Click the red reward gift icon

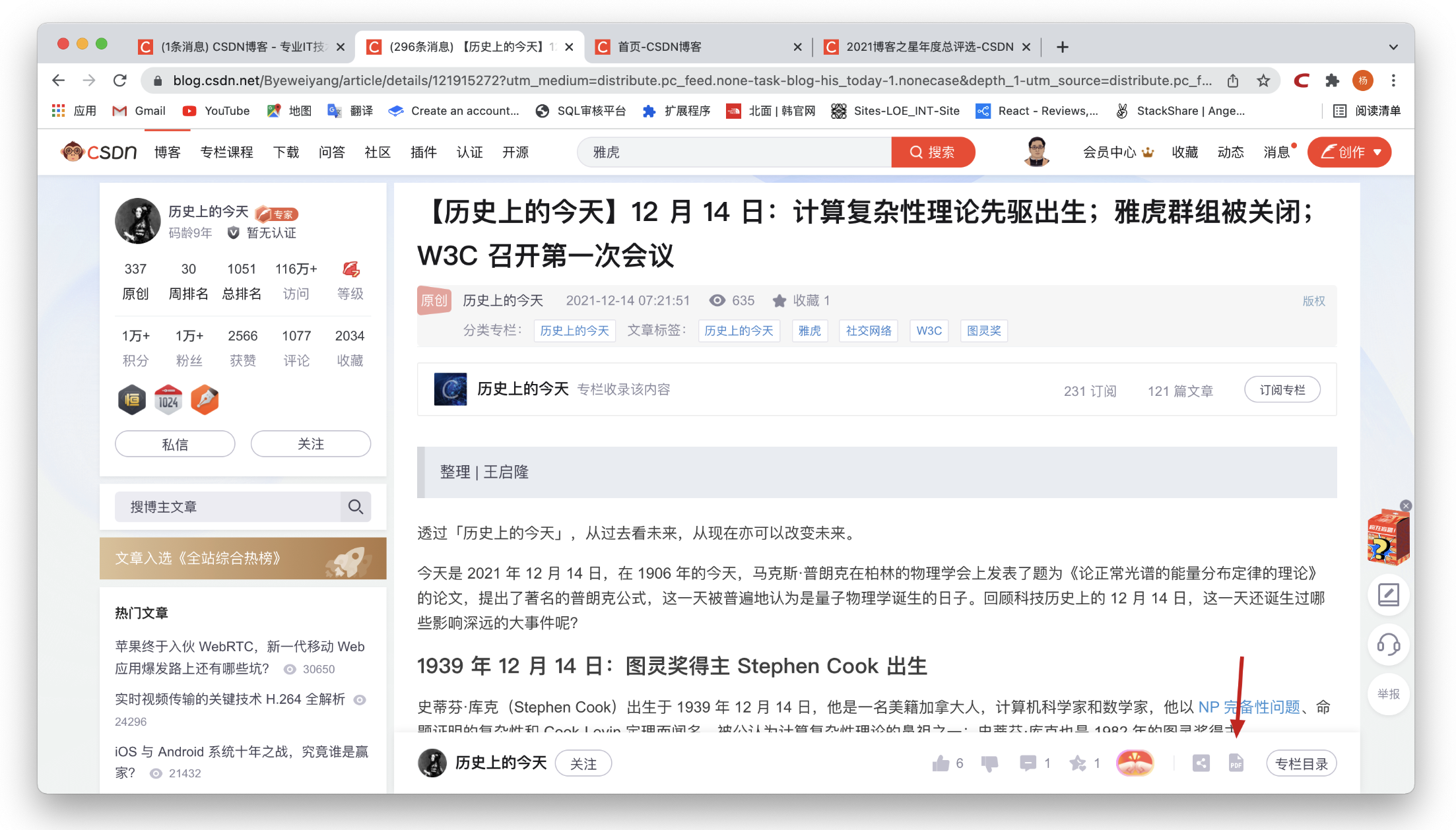(1135, 763)
